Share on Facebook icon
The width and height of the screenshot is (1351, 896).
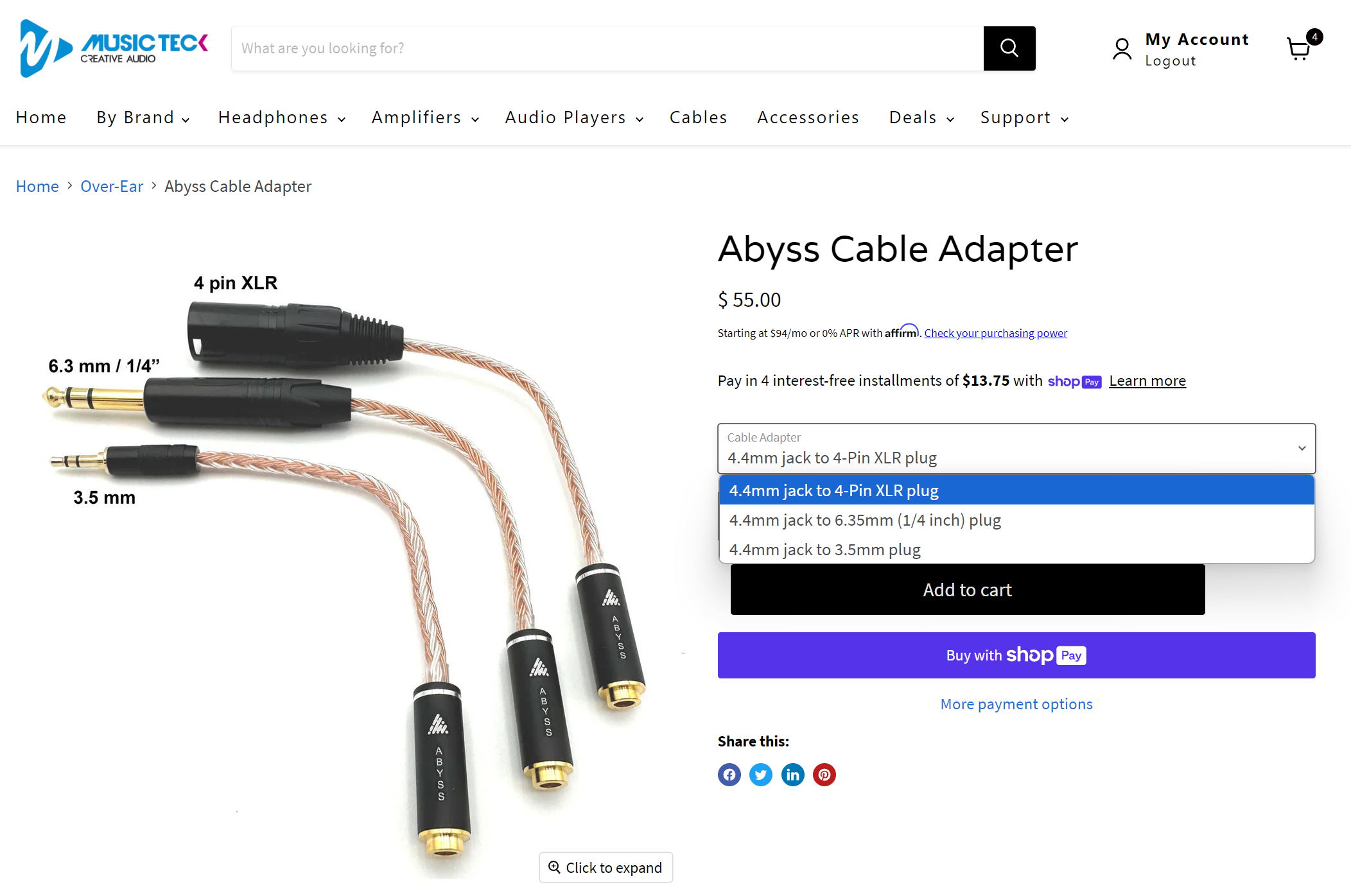tap(729, 775)
